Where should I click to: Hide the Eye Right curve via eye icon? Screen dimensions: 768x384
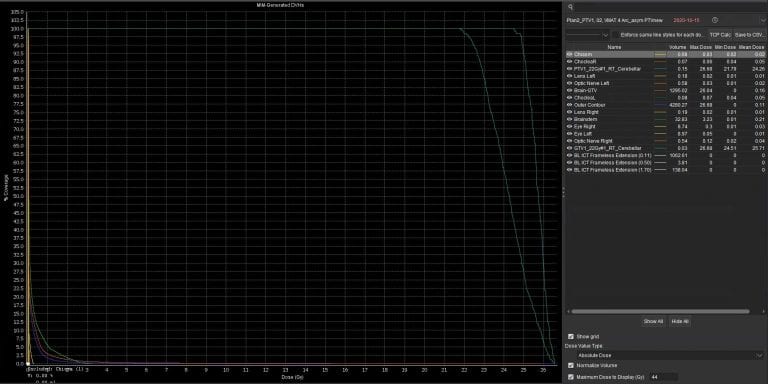(570, 126)
